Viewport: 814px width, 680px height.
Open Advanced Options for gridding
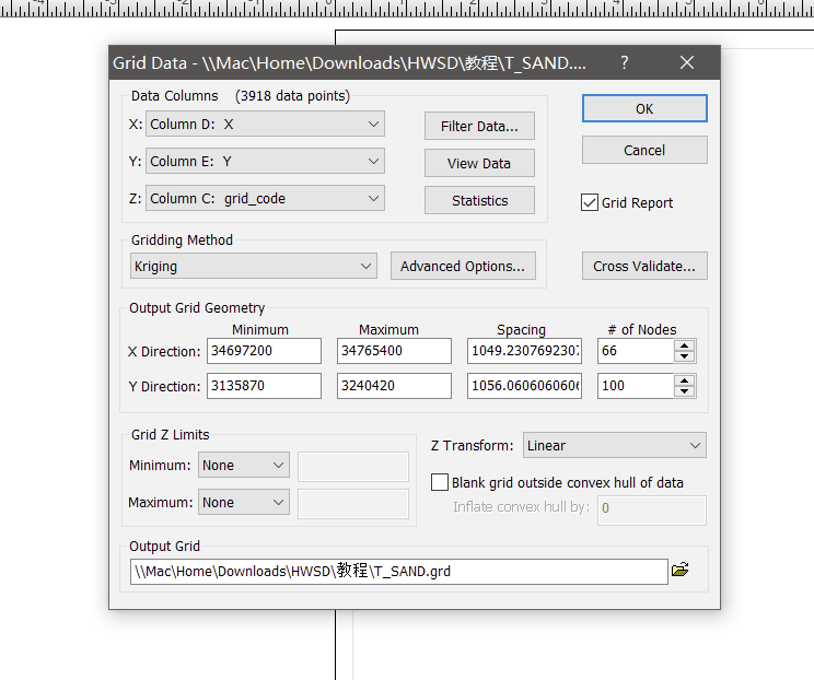pyautogui.click(x=462, y=266)
